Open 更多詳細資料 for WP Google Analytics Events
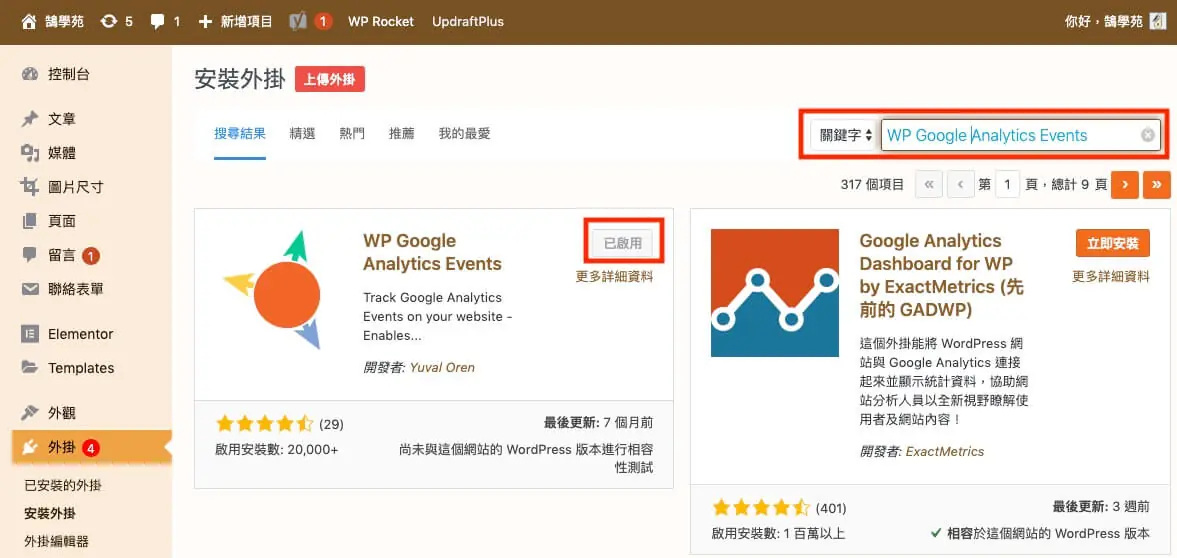1177x558 pixels. pos(615,276)
